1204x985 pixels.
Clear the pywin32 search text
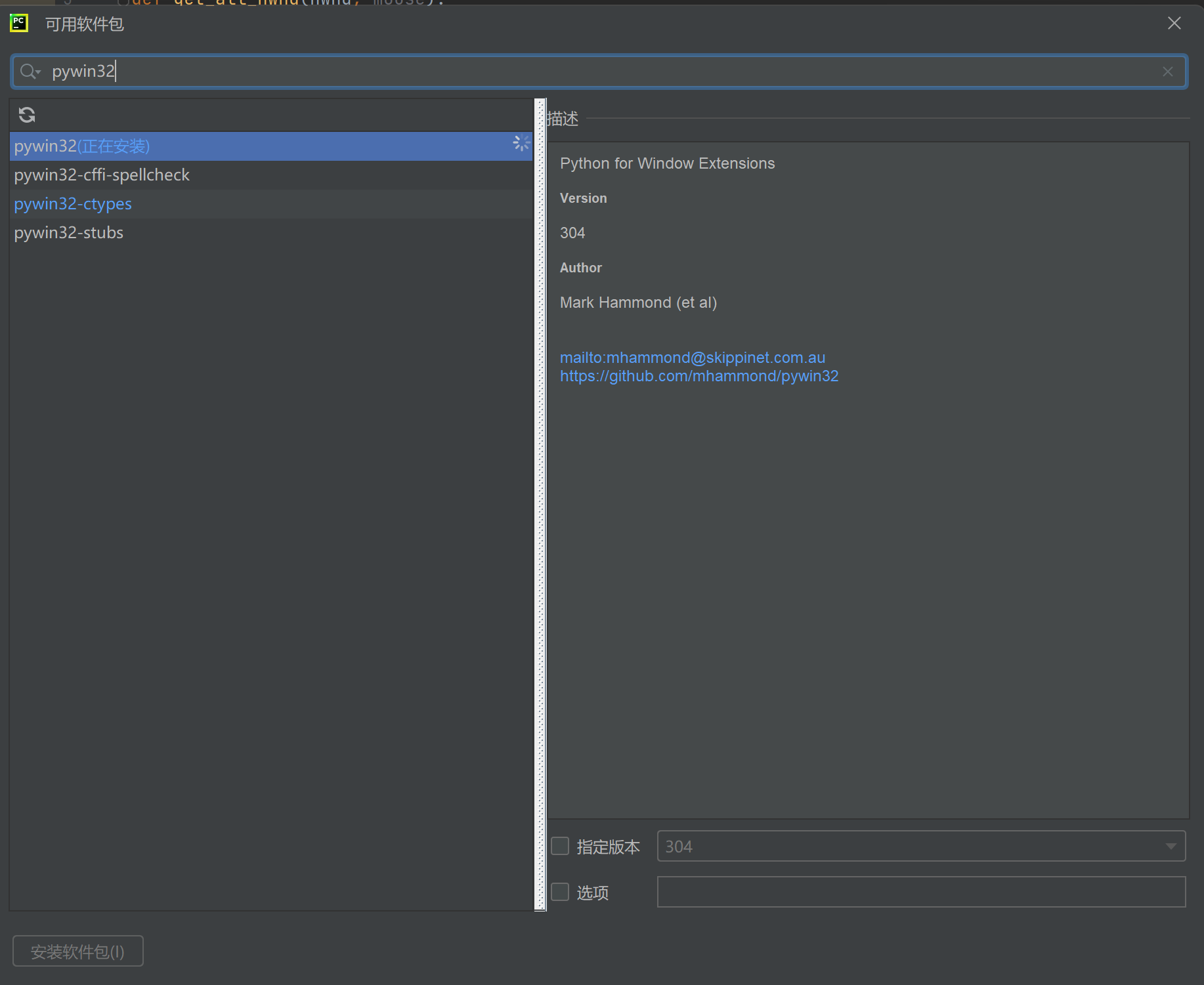(x=1167, y=72)
